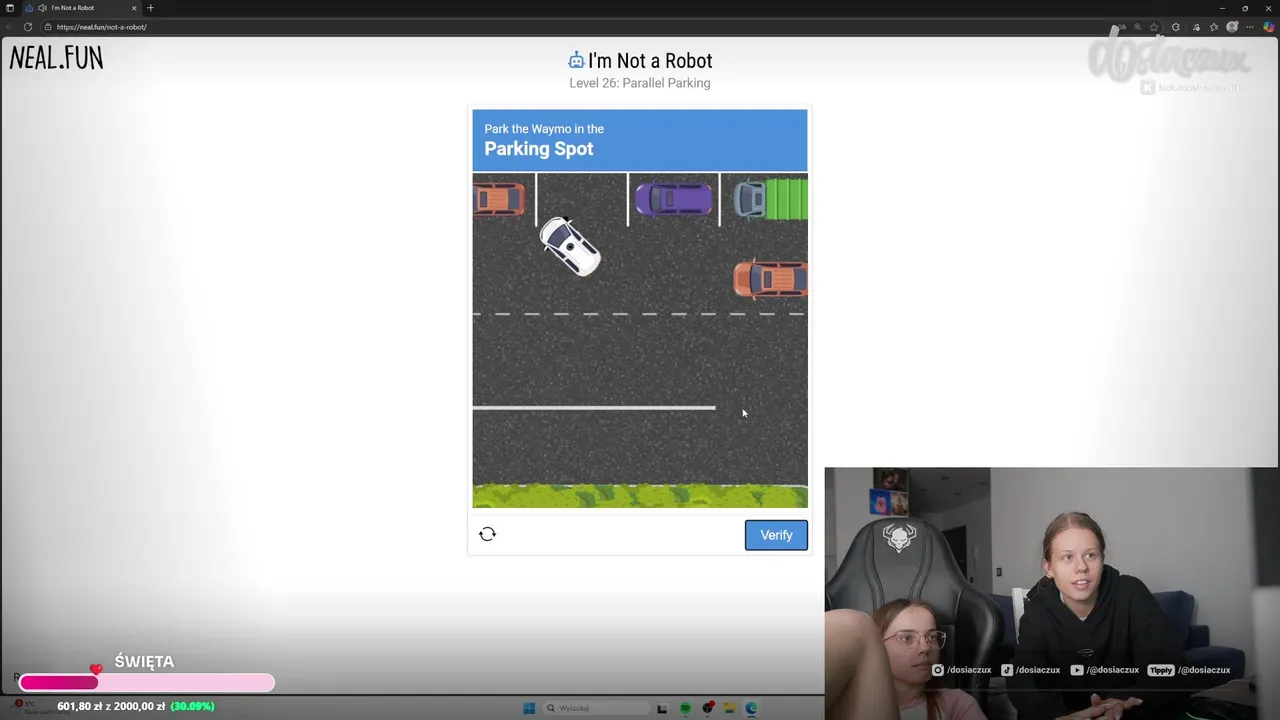Open Microsoft Edge from the taskbar
The width and height of the screenshot is (1280, 720).
coord(751,708)
